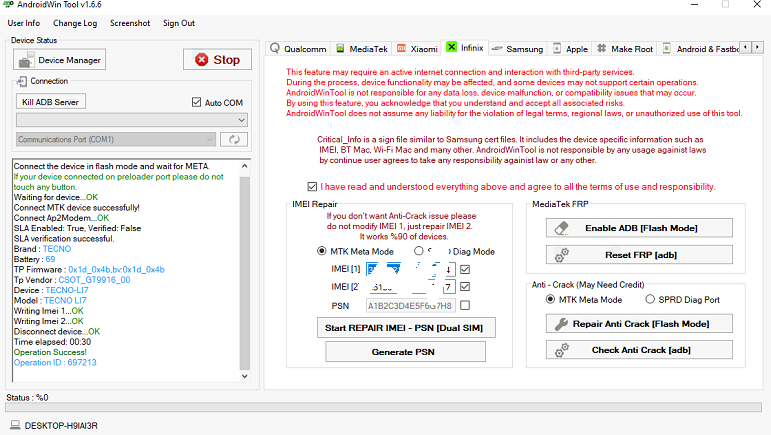The image size is (771, 435).
Task: Expand the Communications Port (COM1) dropdown
Action: [116, 140]
